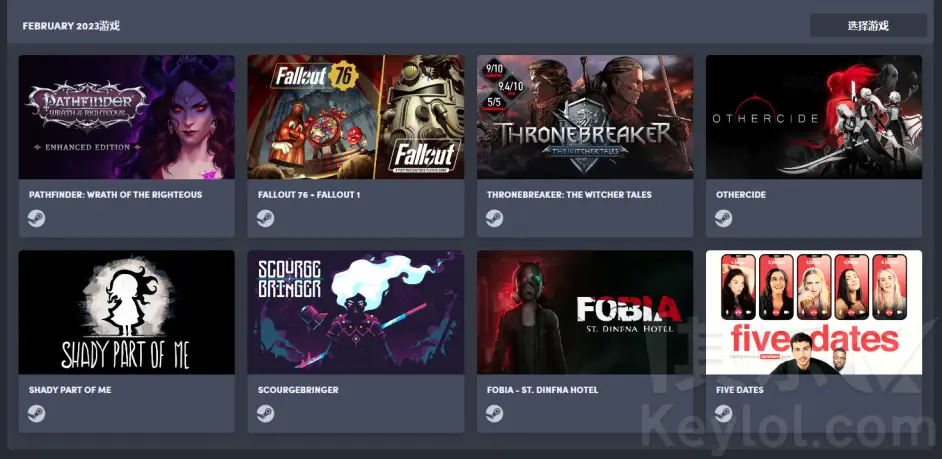
Task: Click the Steam icon under Othercide
Action: (x=723, y=218)
